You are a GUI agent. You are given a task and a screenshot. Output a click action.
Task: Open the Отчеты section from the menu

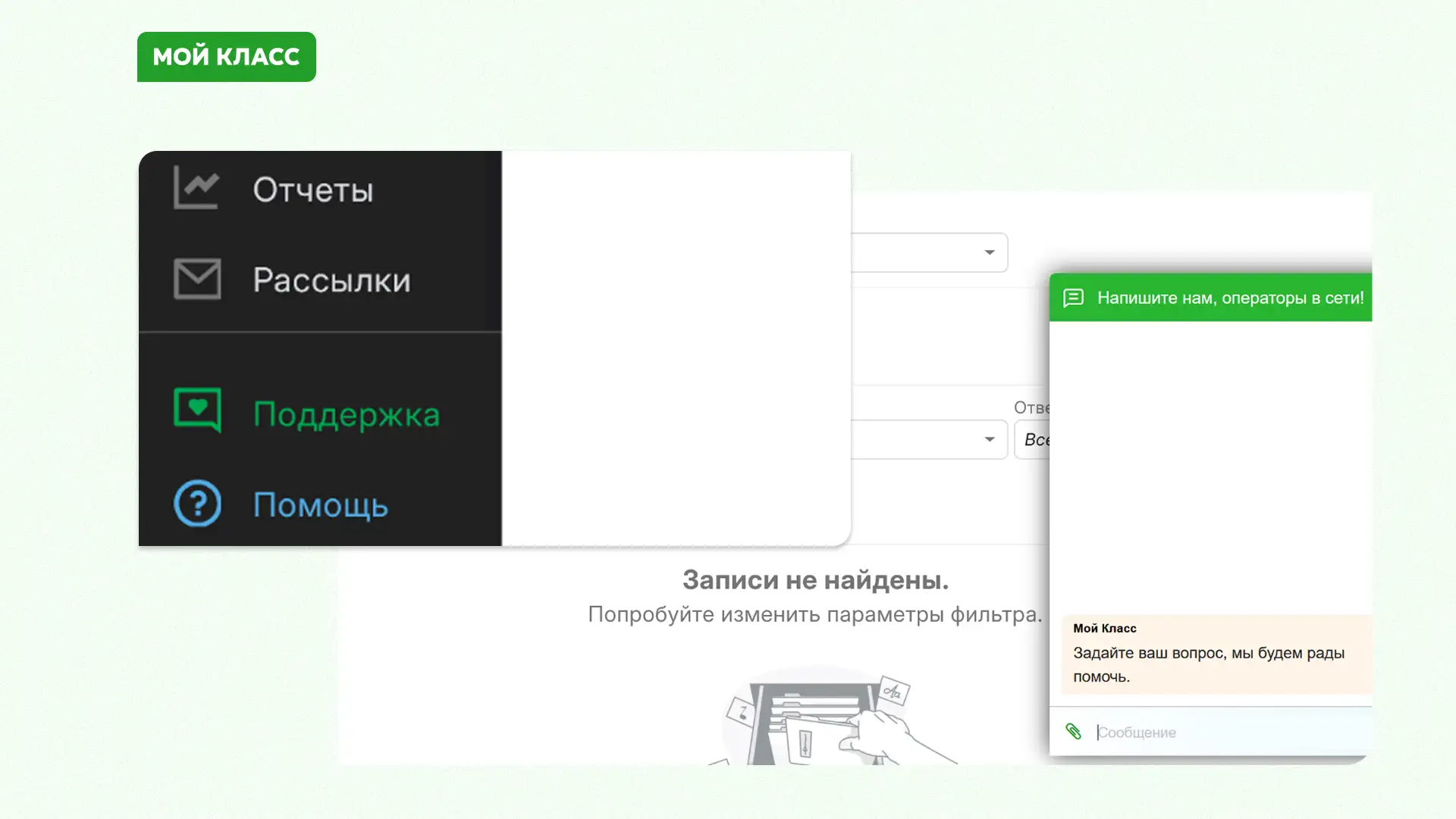[313, 190]
